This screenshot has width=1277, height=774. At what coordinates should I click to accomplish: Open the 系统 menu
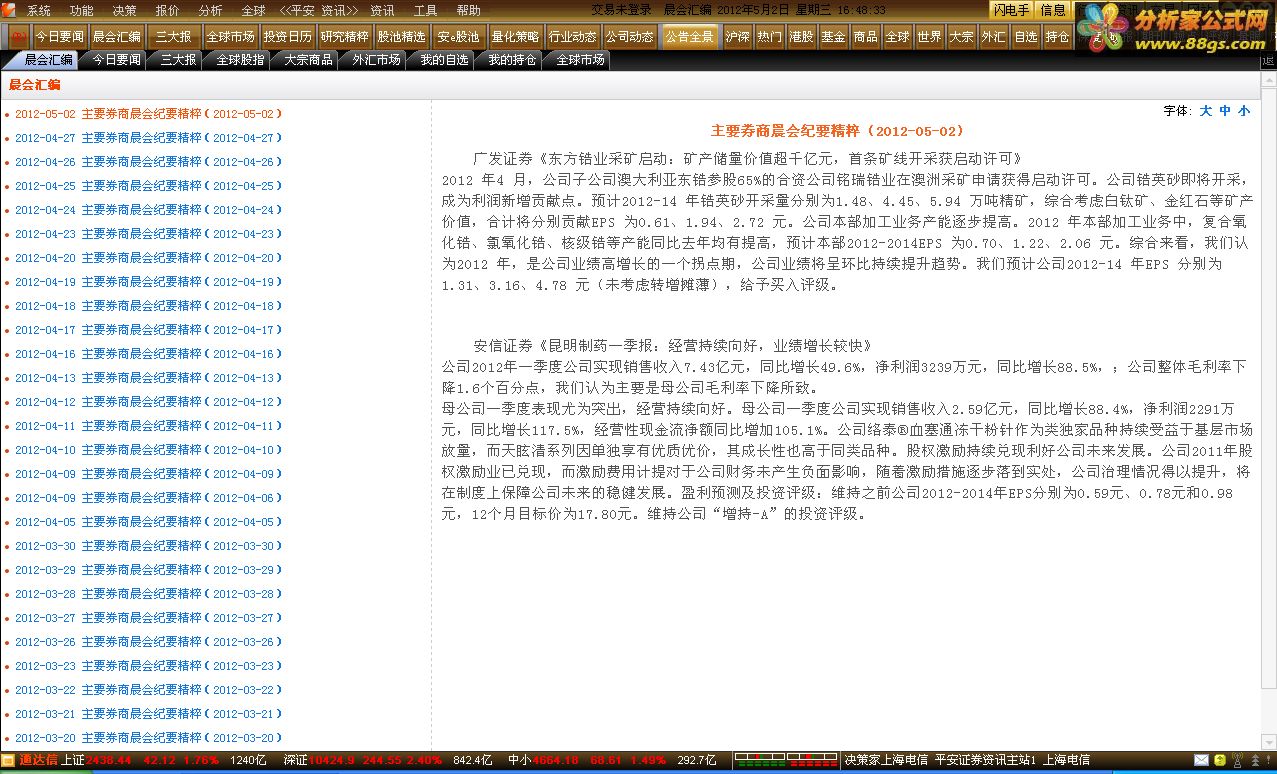pyautogui.click(x=39, y=10)
